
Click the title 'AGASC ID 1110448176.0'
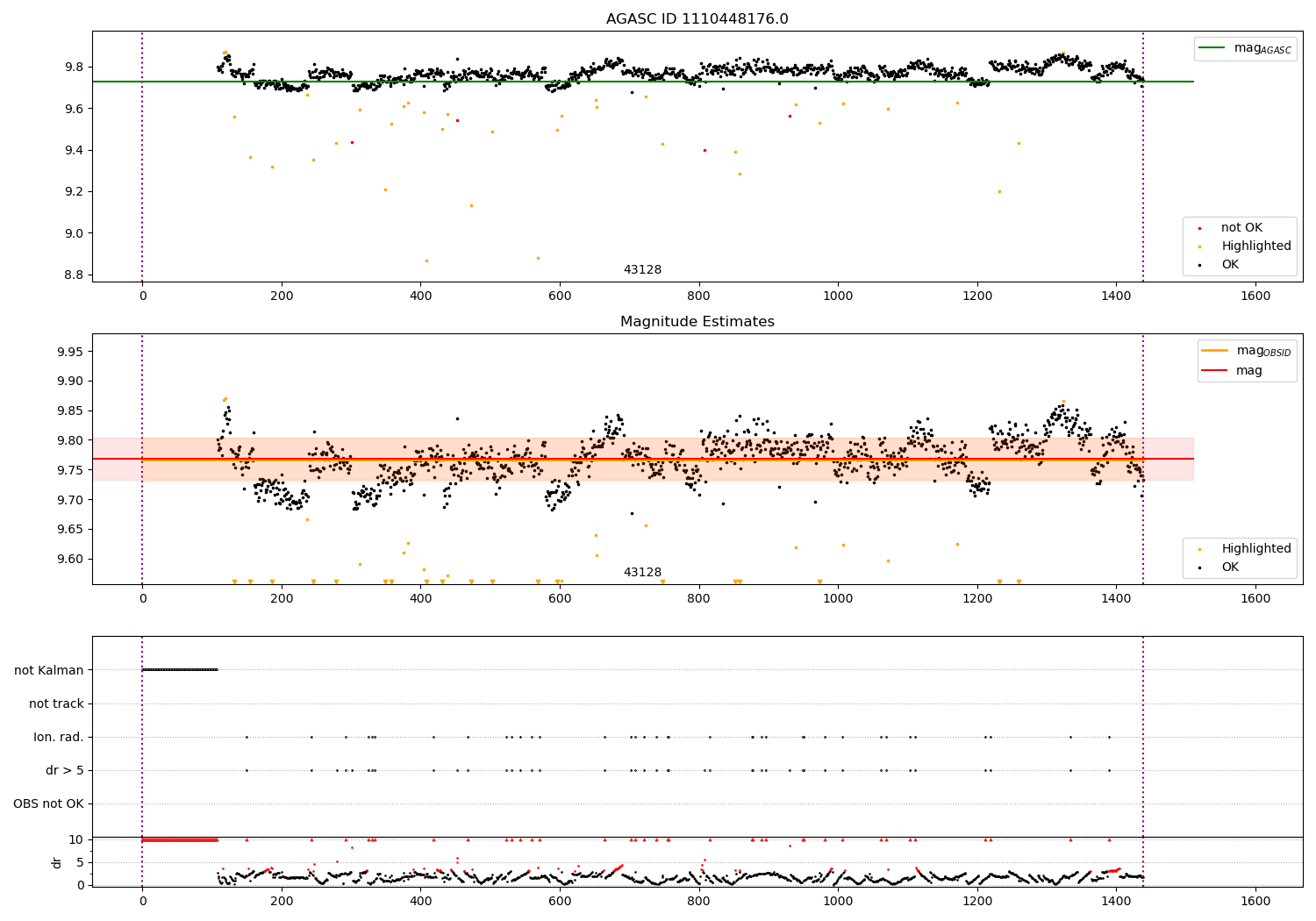click(697, 19)
